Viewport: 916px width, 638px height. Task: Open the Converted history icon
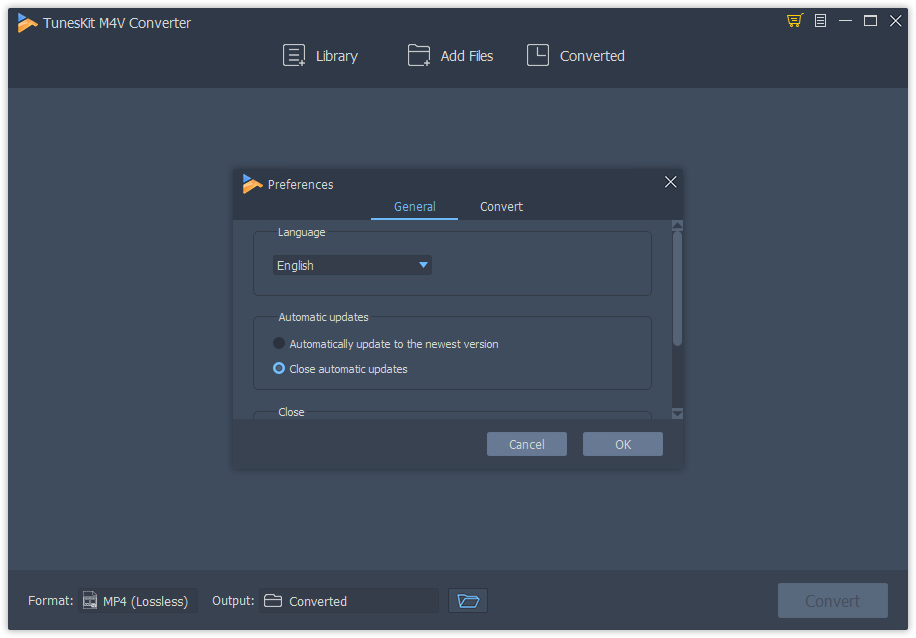(537, 55)
